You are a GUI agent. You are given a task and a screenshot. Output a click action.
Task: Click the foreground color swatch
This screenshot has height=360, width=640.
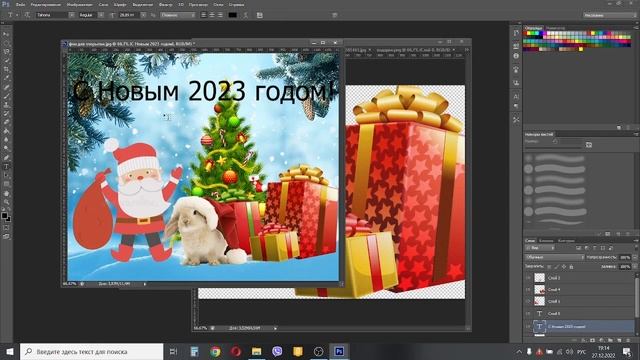point(4,215)
